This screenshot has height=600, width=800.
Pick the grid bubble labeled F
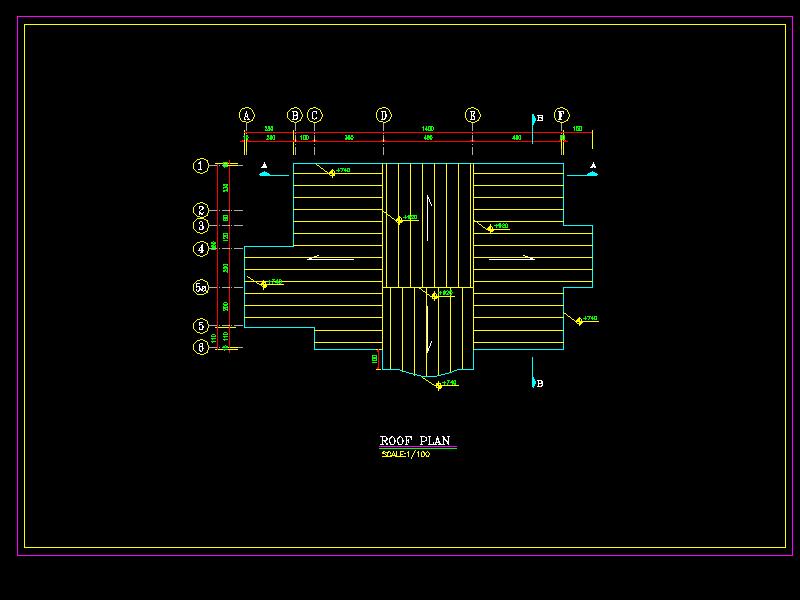click(x=562, y=116)
